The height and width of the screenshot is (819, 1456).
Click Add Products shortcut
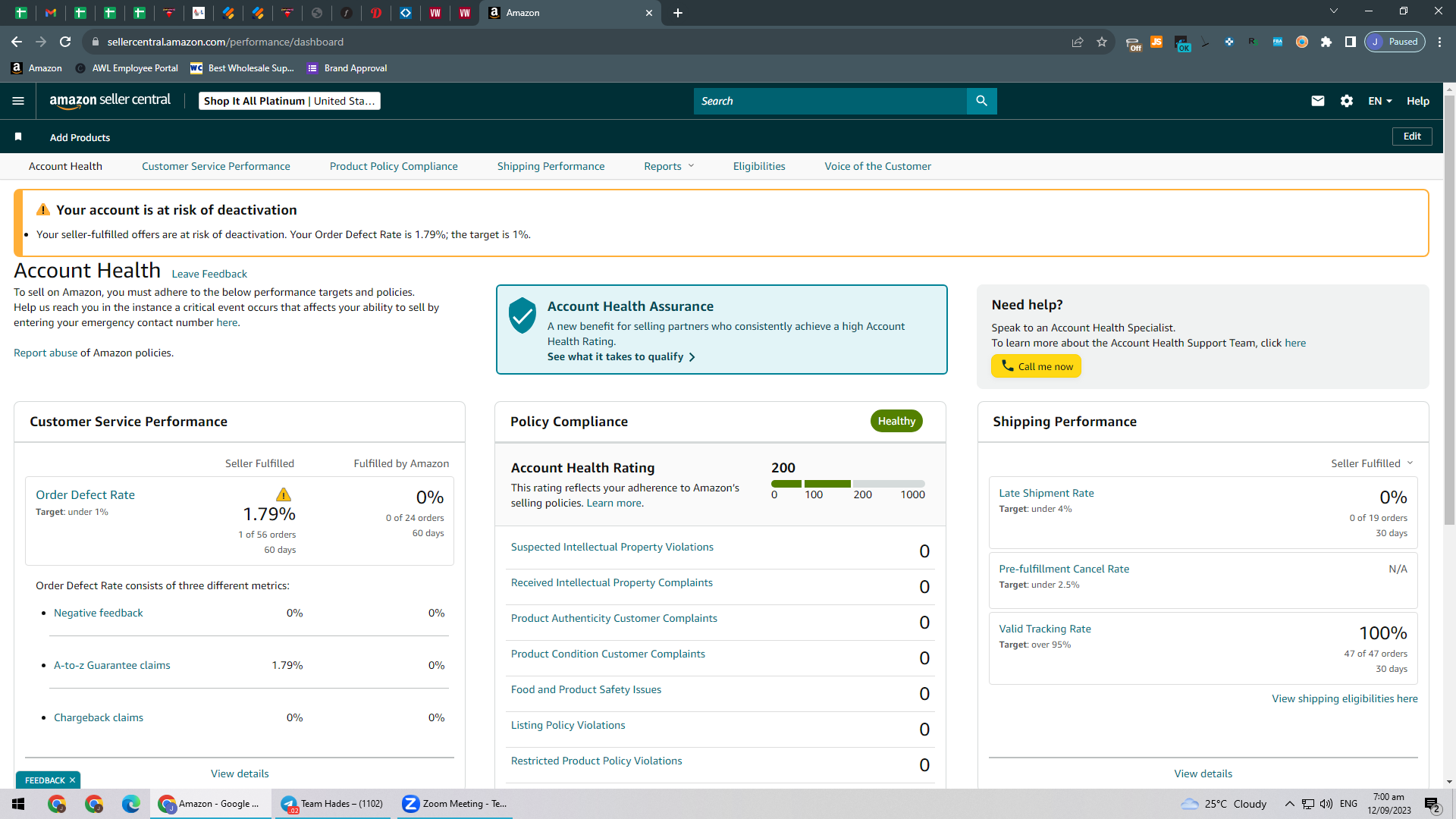(80, 137)
